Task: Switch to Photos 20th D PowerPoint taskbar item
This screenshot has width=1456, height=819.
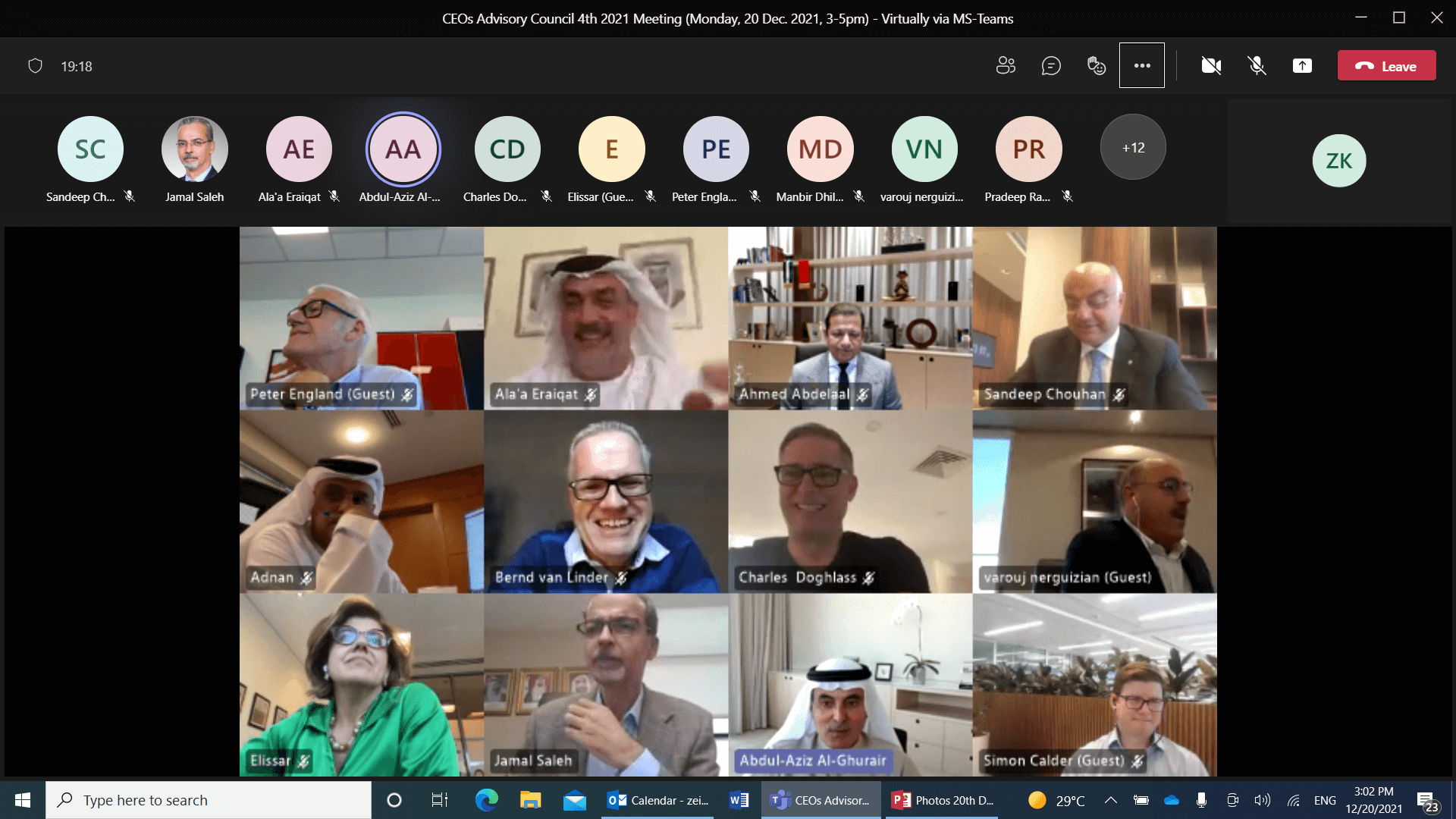Action: pos(943,800)
